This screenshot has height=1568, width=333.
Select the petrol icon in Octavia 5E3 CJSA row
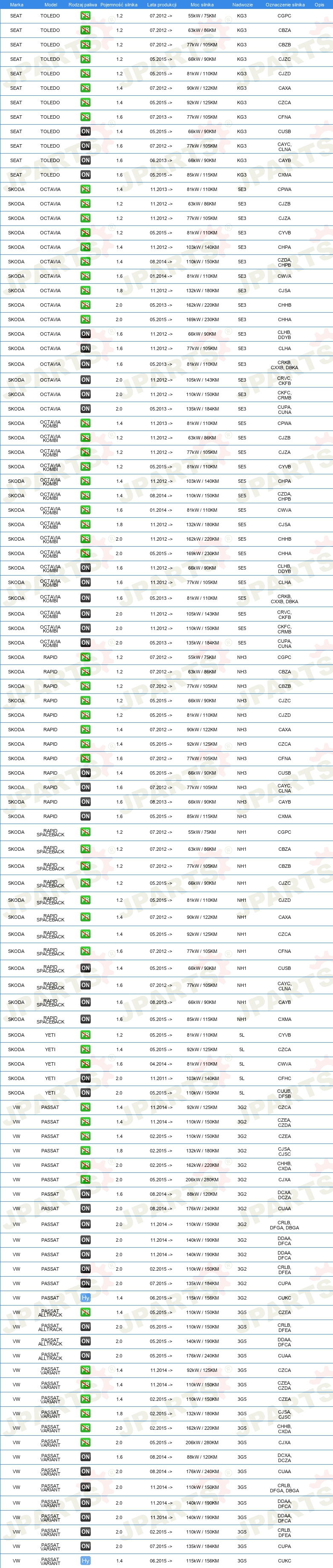point(85,291)
